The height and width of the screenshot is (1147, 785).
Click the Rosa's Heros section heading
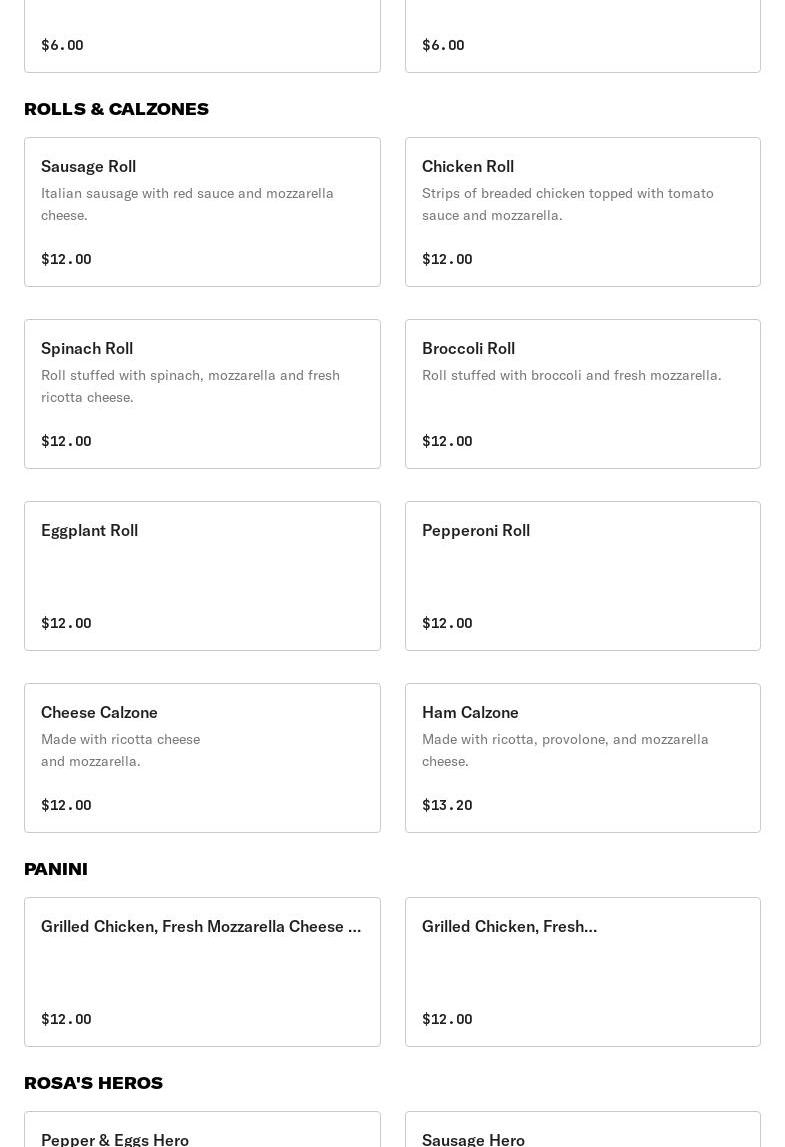pos(93,1083)
